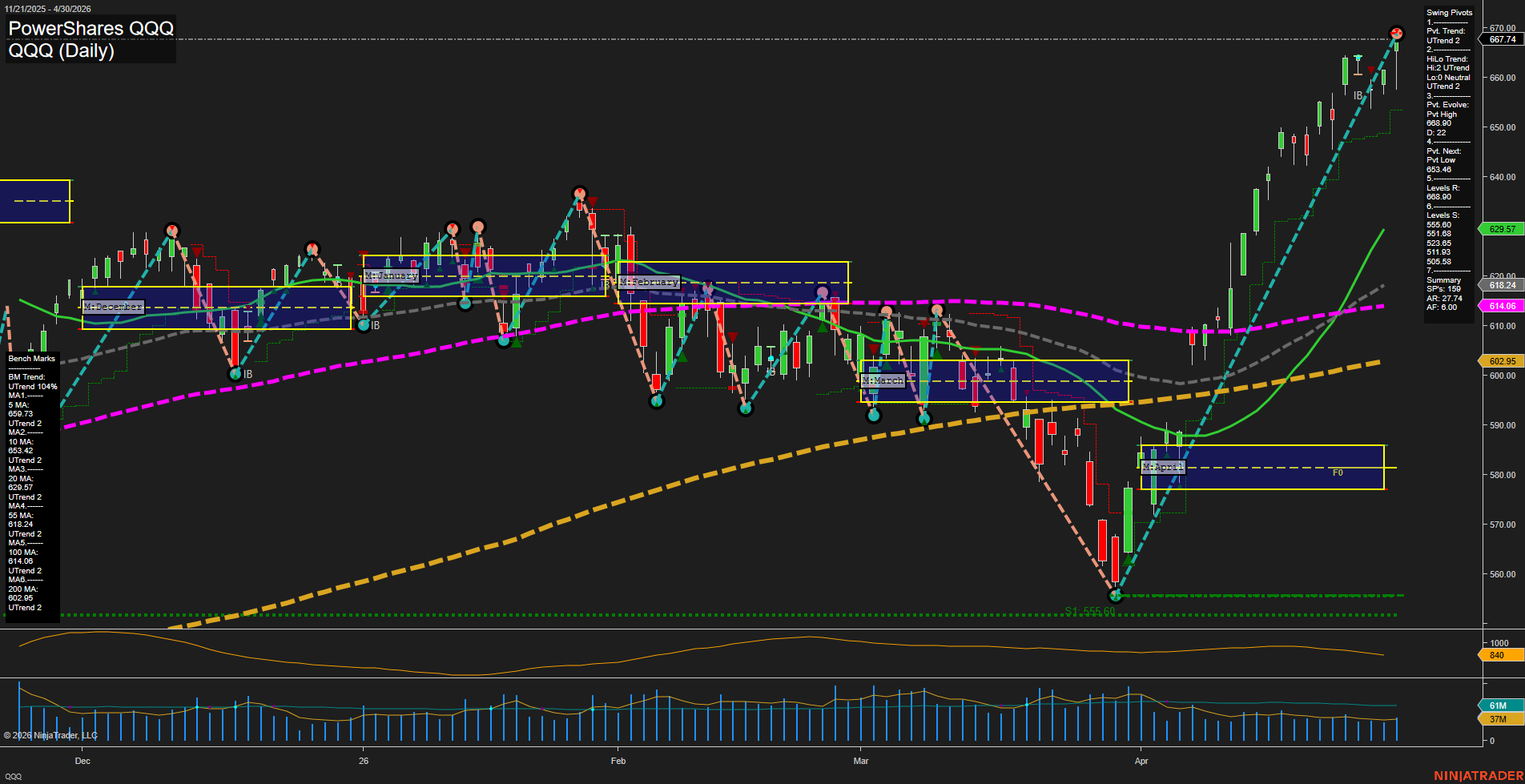Click the 523.65 support level value

point(1438,243)
